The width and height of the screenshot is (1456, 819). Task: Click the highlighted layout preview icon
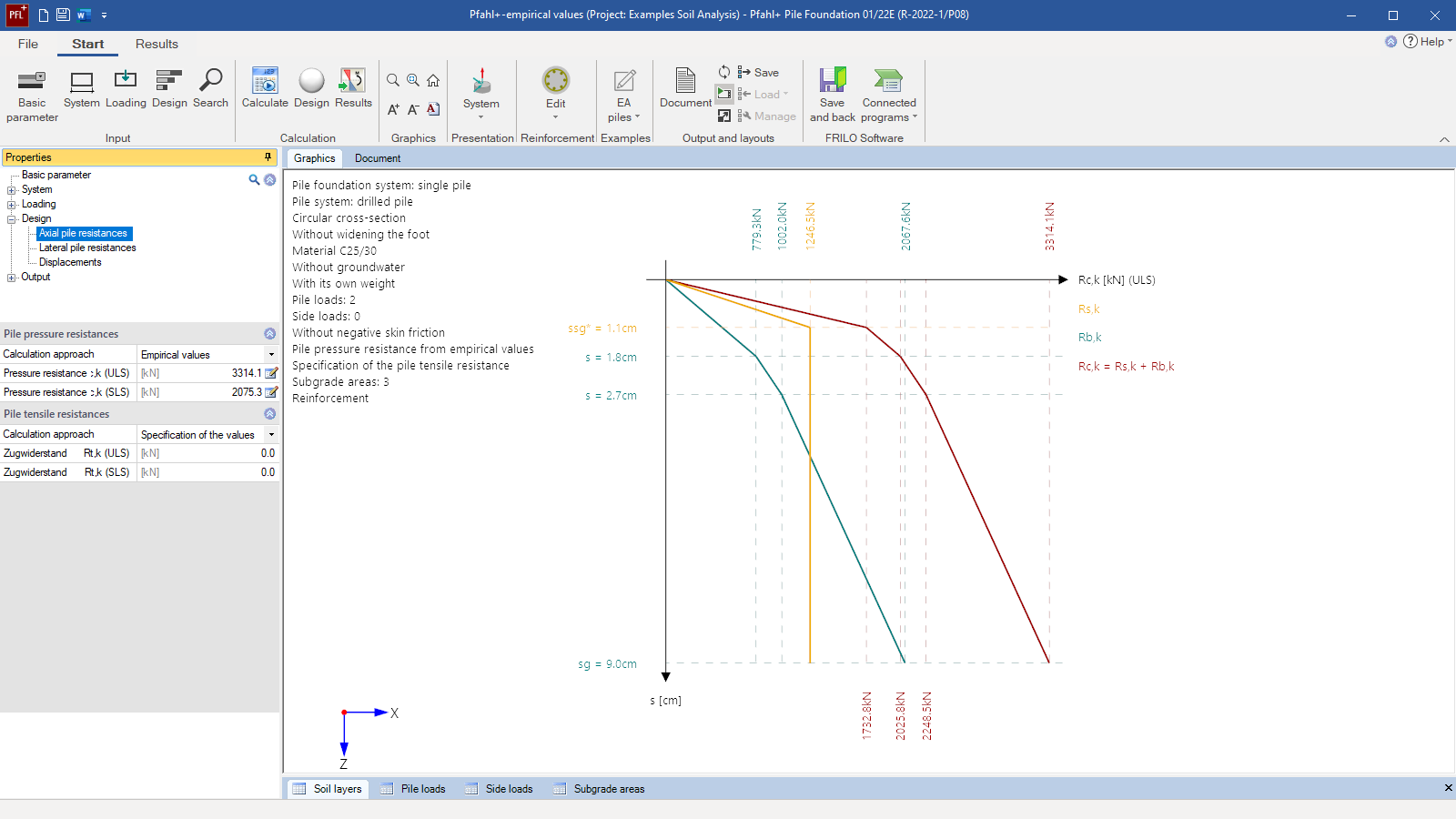724,94
